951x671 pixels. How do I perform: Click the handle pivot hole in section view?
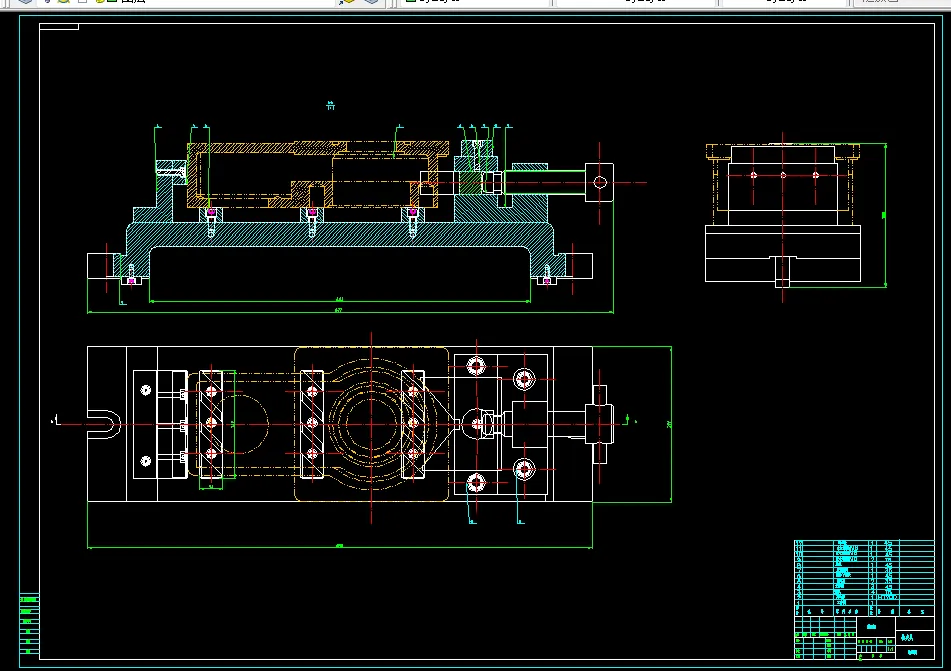(599, 182)
